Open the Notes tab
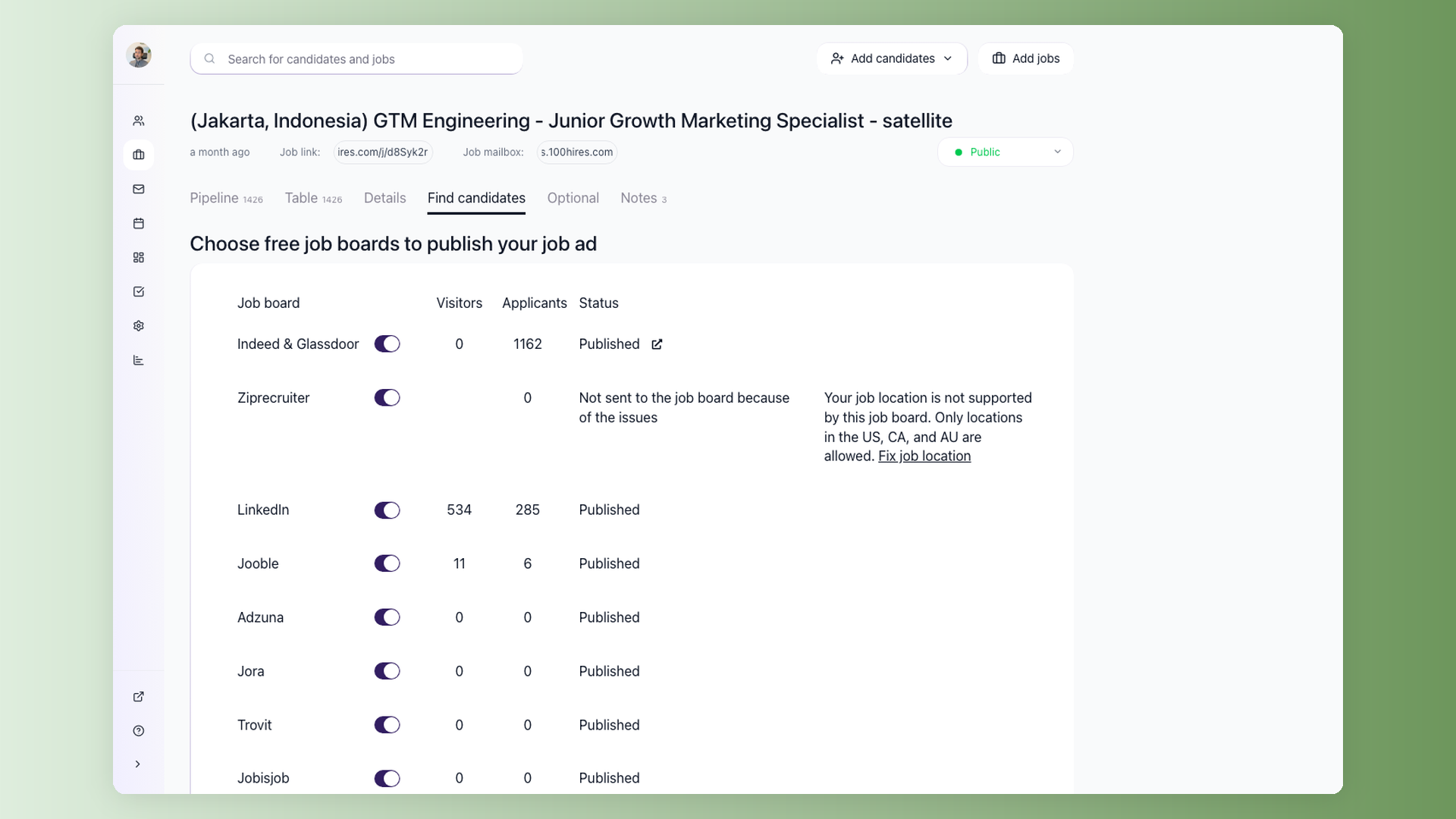Viewport: 1456px width, 819px height. point(644,198)
